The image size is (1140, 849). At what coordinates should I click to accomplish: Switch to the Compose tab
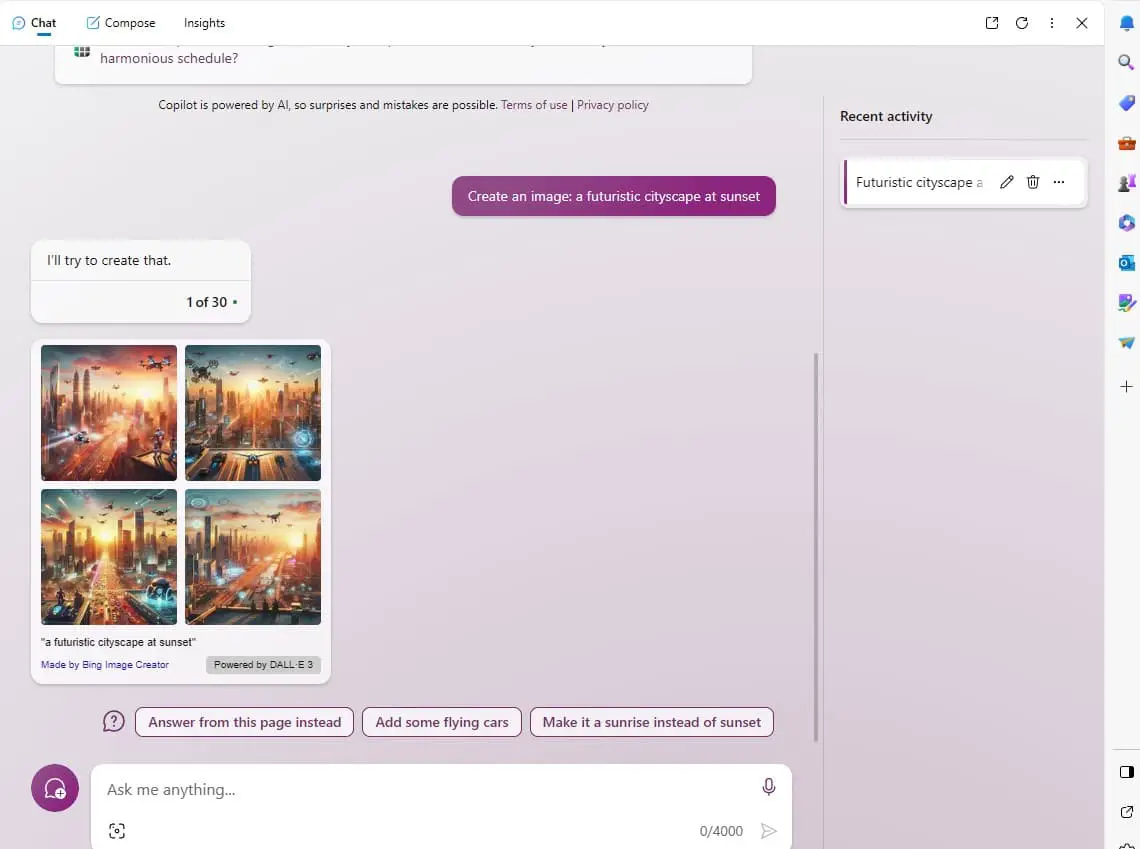pyautogui.click(x=121, y=23)
